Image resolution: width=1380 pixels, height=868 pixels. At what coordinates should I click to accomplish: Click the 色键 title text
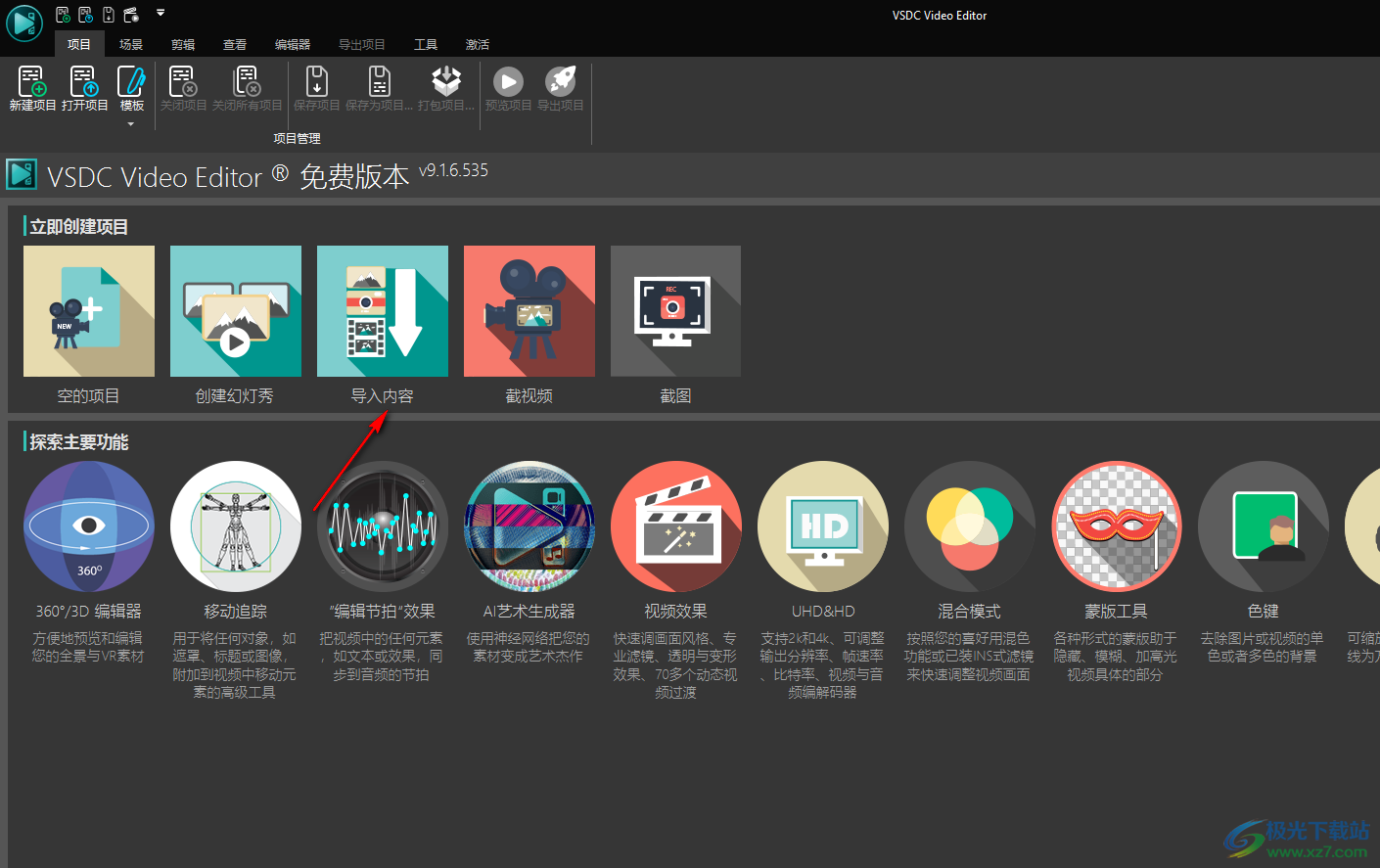pyautogui.click(x=1264, y=612)
